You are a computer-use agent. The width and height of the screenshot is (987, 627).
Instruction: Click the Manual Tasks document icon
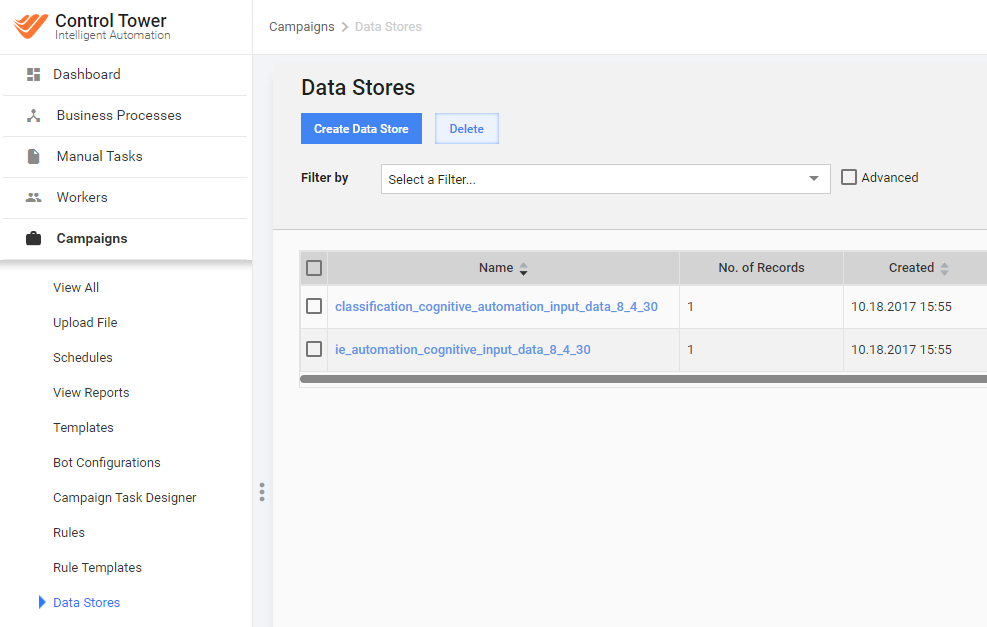(x=33, y=156)
